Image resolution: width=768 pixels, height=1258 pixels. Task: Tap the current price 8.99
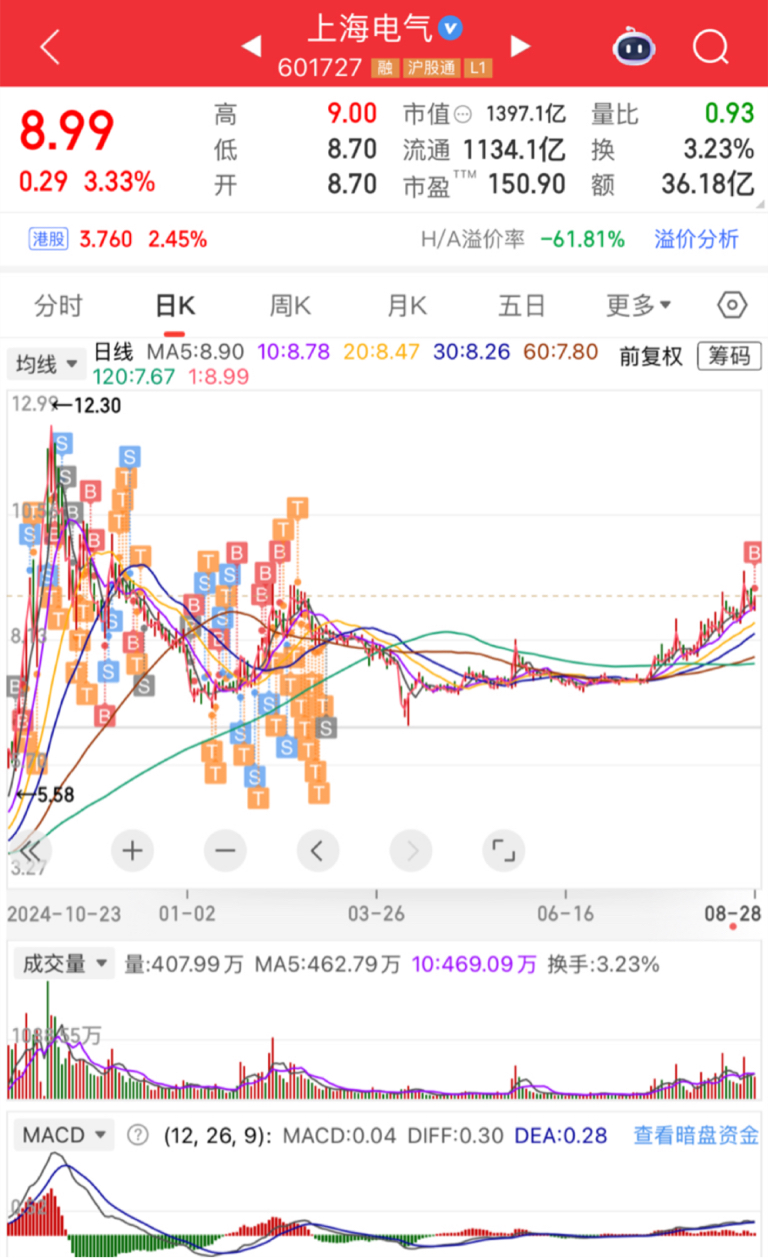[68, 131]
